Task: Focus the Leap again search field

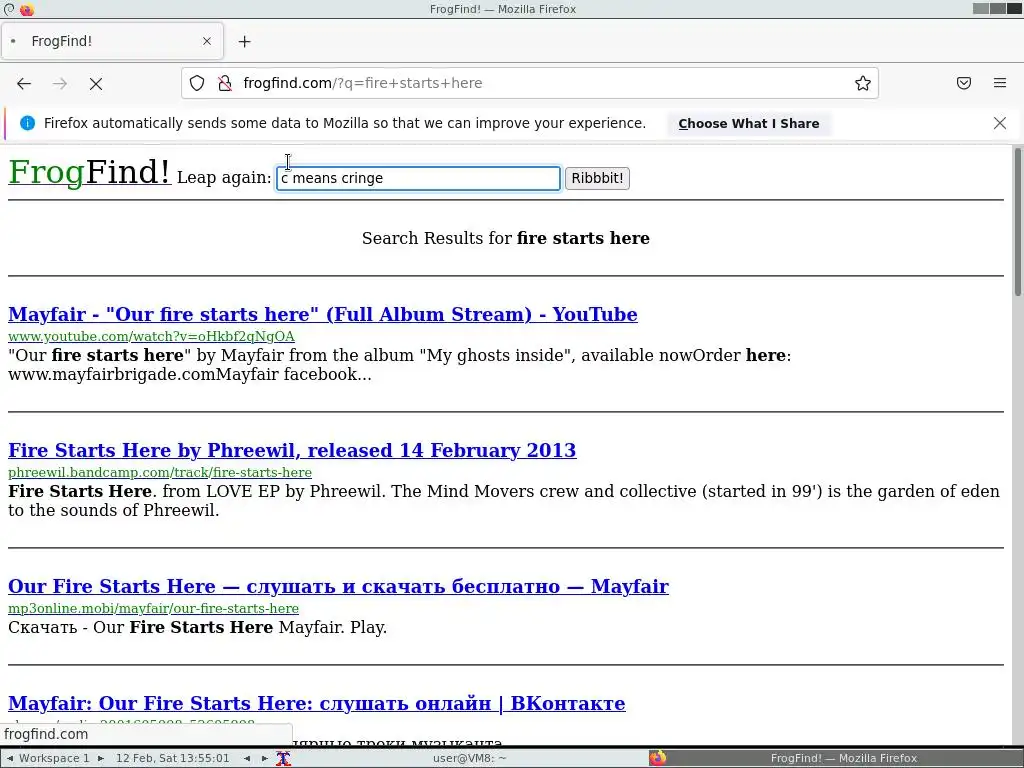Action: 419,178
